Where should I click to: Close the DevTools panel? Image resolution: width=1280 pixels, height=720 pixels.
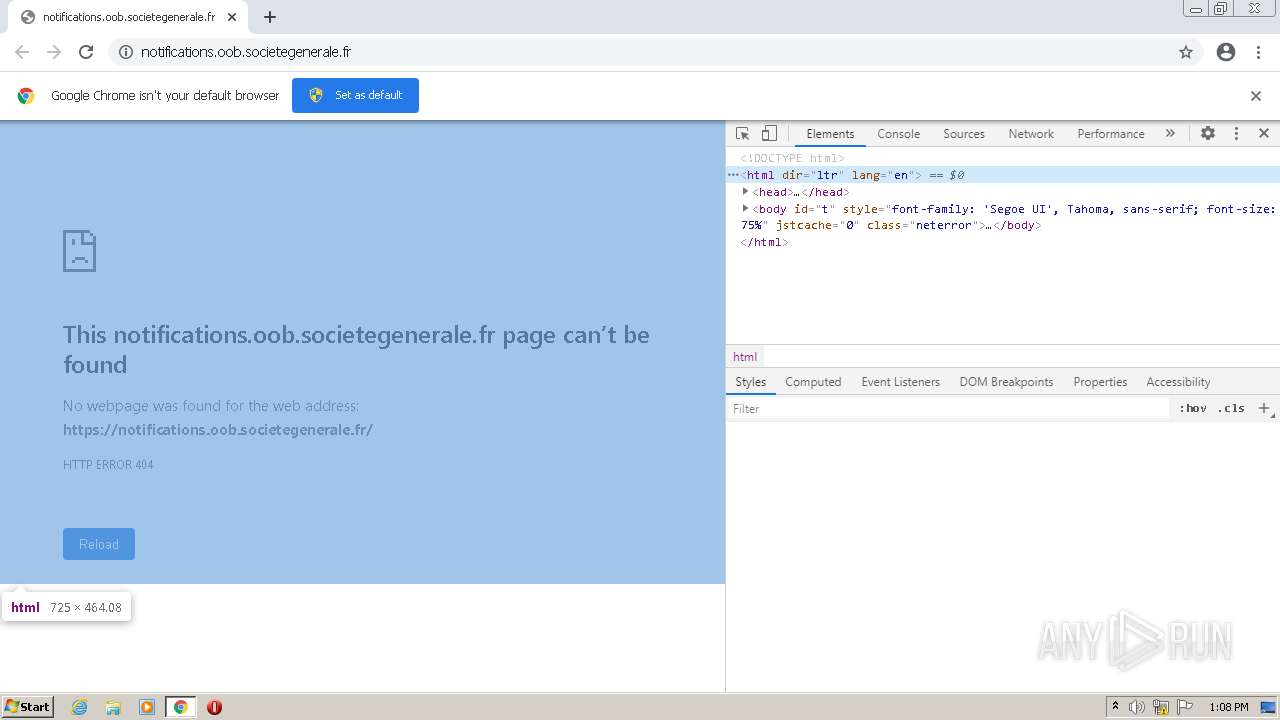[x=1264, y=133]
